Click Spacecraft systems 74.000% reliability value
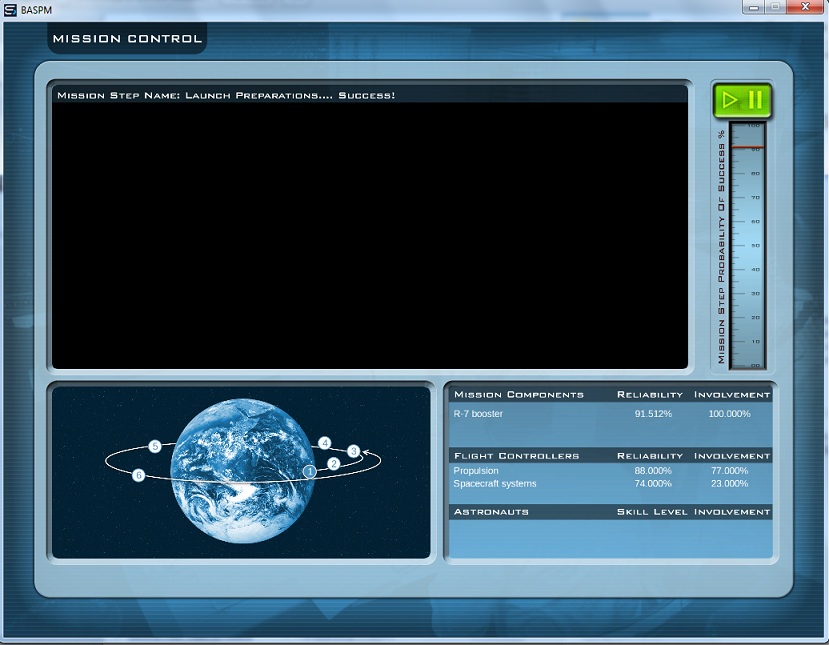Image resolution: width=829 pixels, height=645 pixels. coord(653,484)
